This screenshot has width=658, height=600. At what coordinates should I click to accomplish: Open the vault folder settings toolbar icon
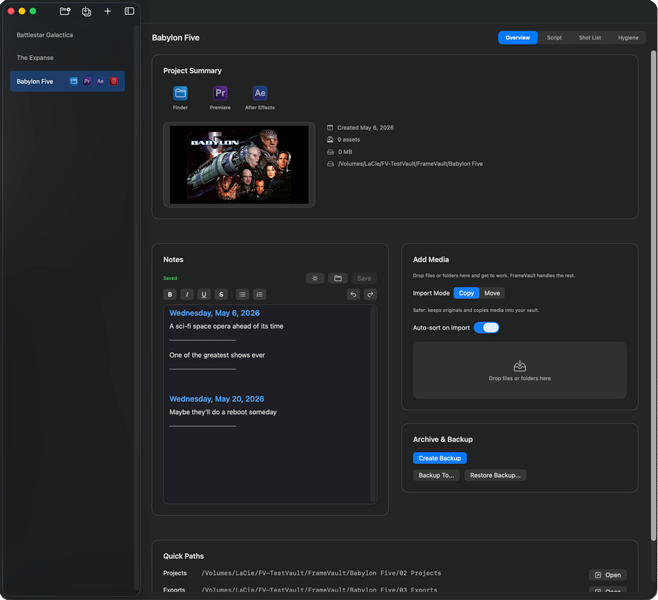coord(65,11)
